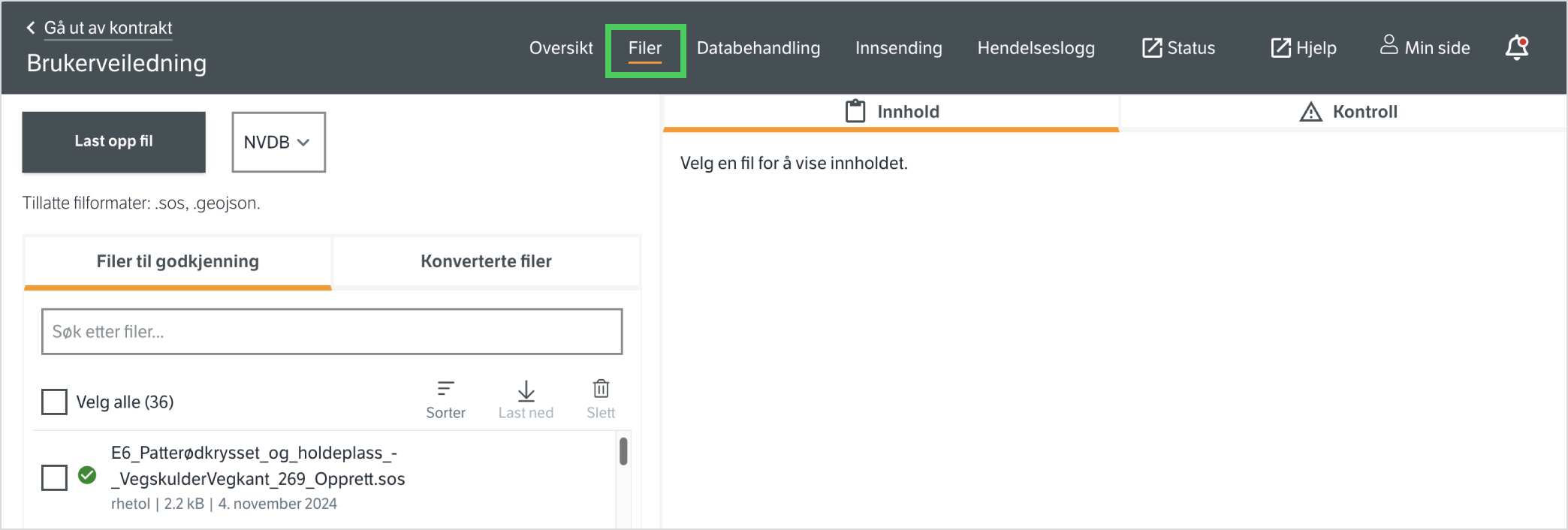The image size is (1568, 530).
Task: Open the Status external link
Action: [1178, 48]
